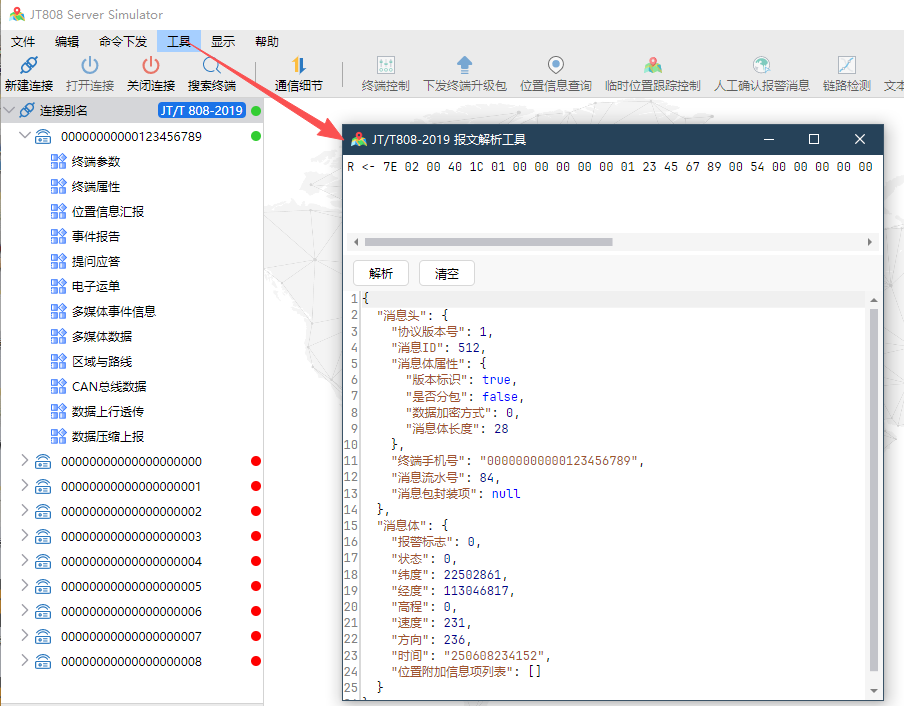Open the 命令下发 menu

(123, 41)
